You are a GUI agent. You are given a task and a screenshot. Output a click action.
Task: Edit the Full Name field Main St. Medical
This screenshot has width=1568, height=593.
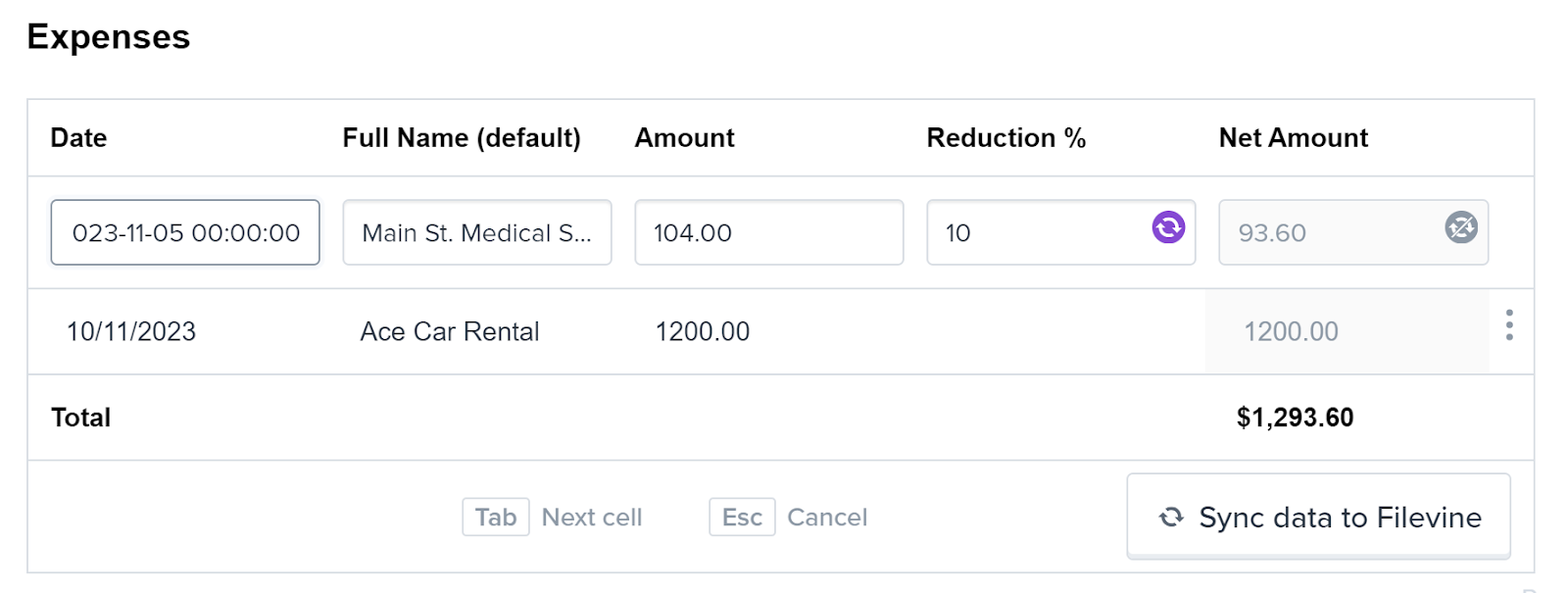(x=477, y=232)
